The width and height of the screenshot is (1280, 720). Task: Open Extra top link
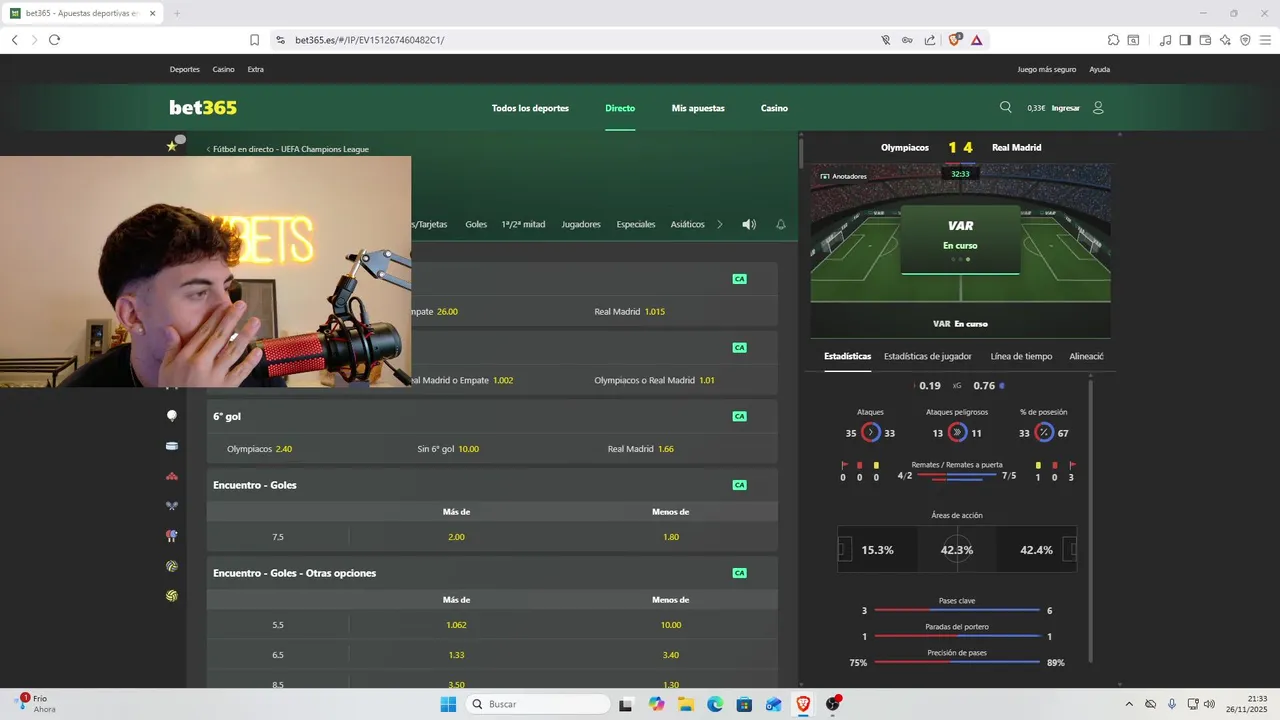coord(256,70)
